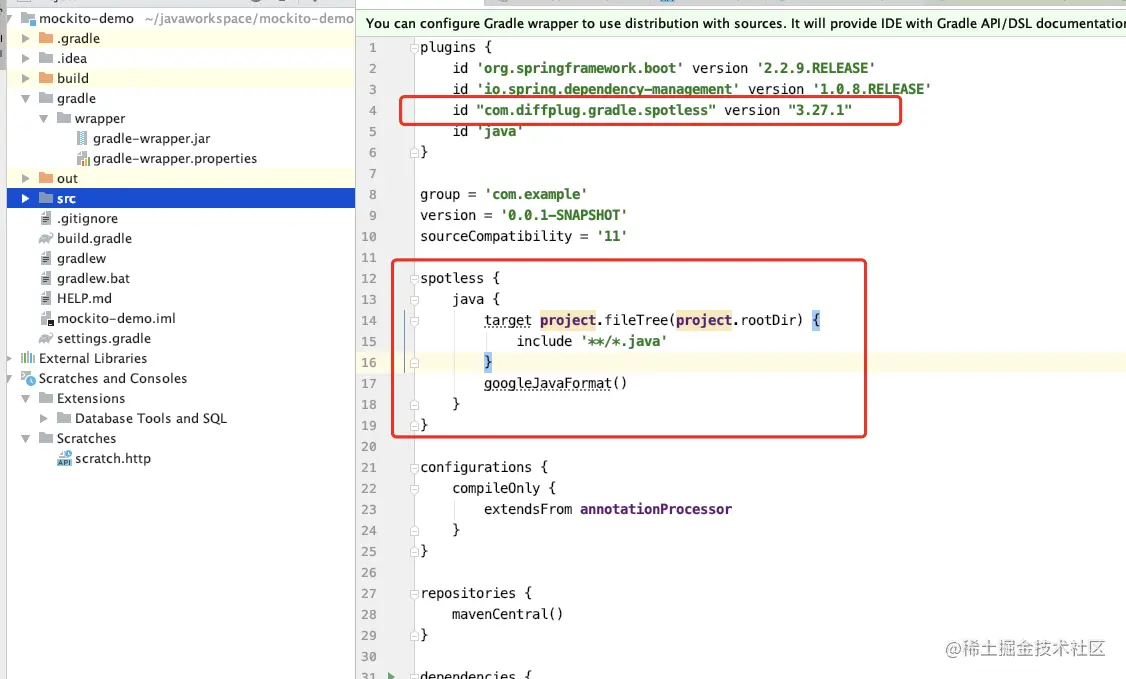Image resolution: width=1126 pixels, height=679 pixels.
Task: Run dependencies block via gutter arrow
Action: (x=391, y=675)
